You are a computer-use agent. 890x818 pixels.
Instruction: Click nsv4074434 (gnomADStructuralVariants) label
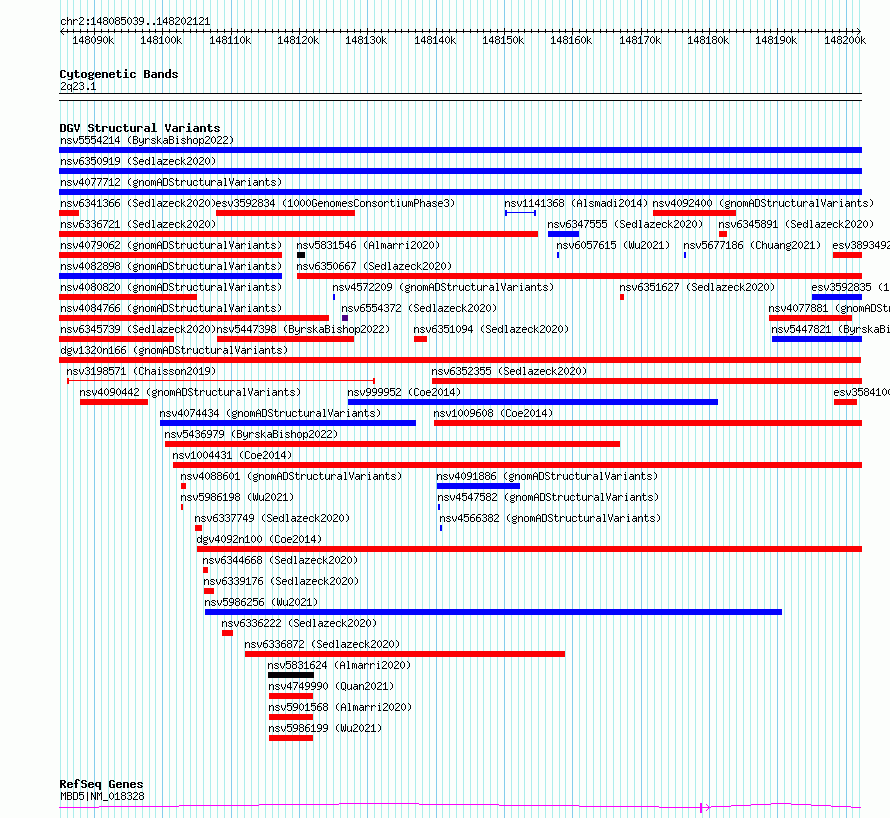270,413
